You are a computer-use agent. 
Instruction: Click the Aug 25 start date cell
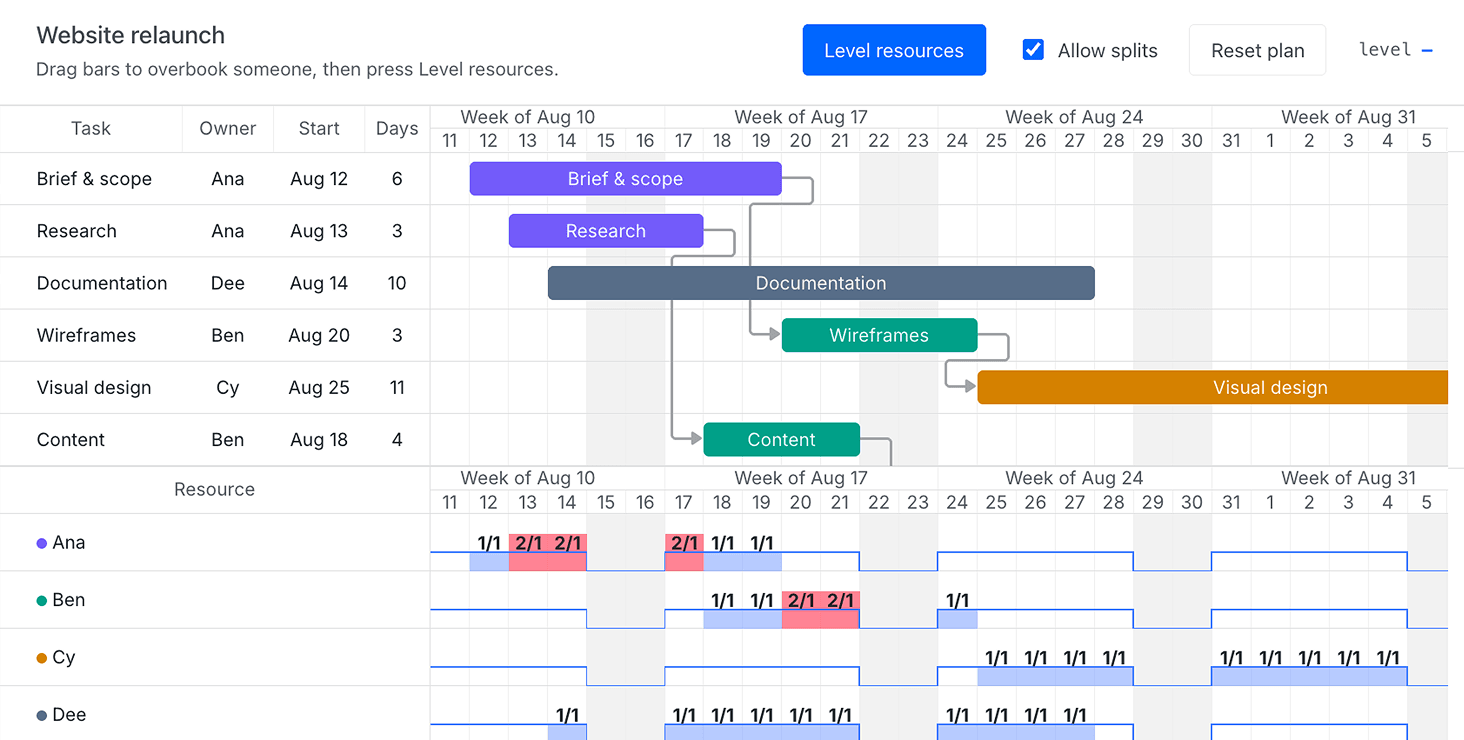319,387
